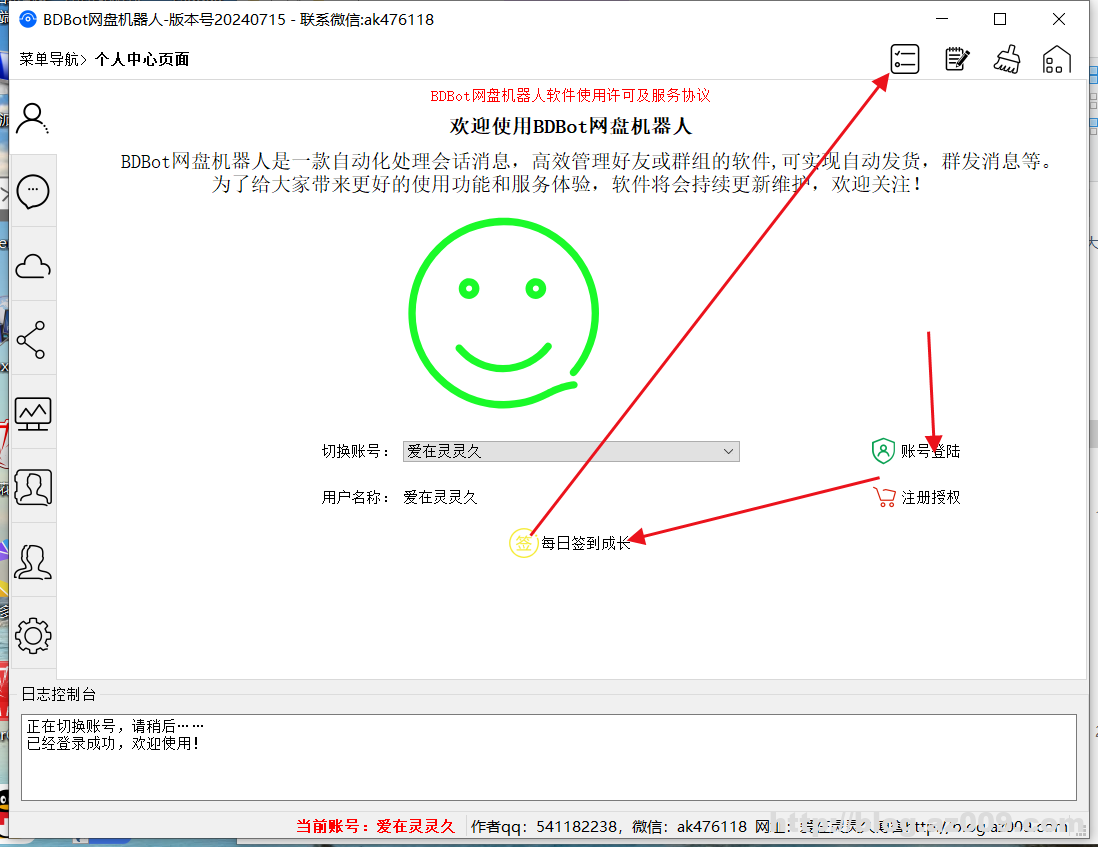The width and height of the screenshot is (1098, 847).
Task: Click the user profile icon in sidebar
Action: 33,118
